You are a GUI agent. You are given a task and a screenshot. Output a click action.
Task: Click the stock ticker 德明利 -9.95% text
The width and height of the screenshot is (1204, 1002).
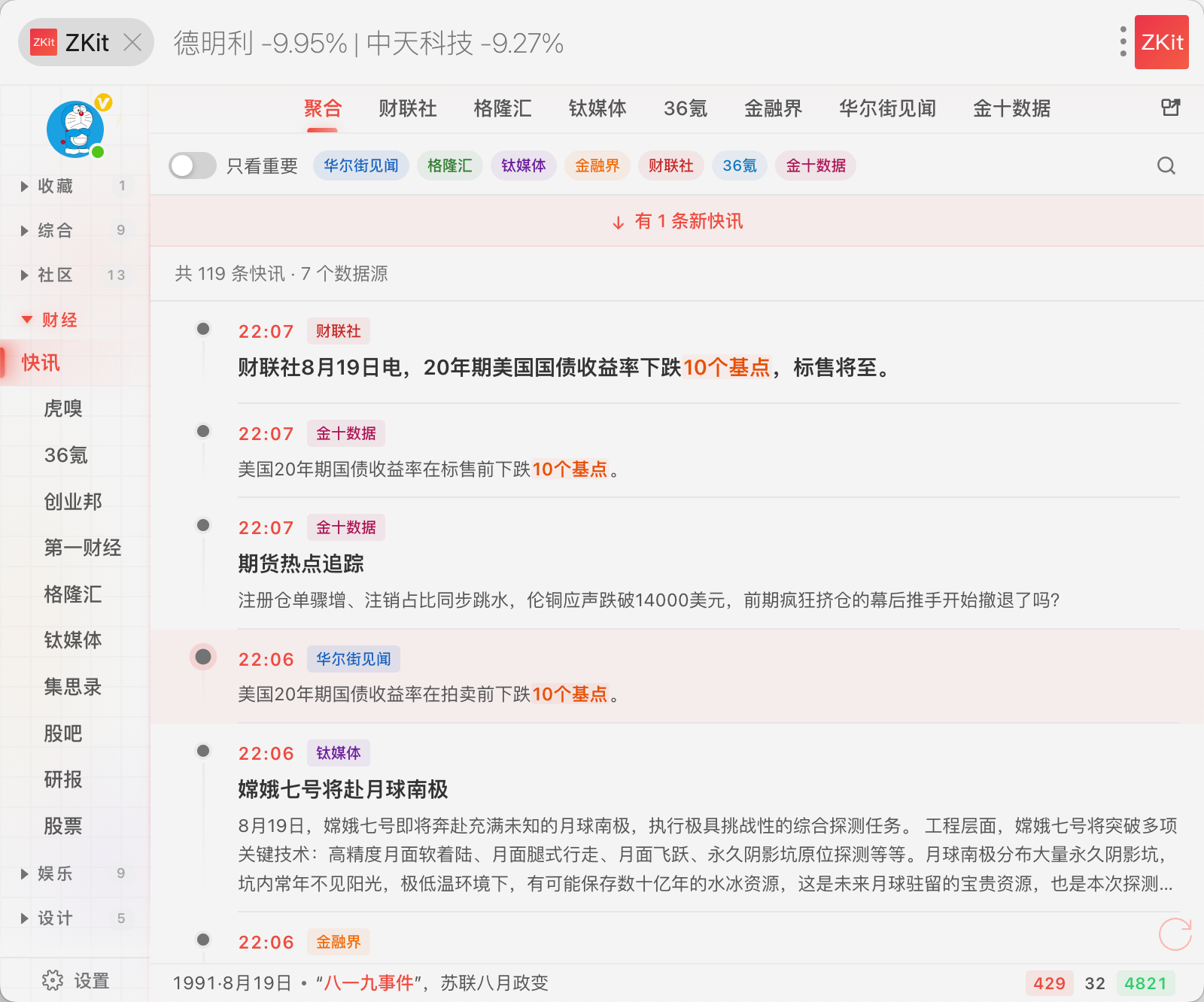(x=260, y=44)
